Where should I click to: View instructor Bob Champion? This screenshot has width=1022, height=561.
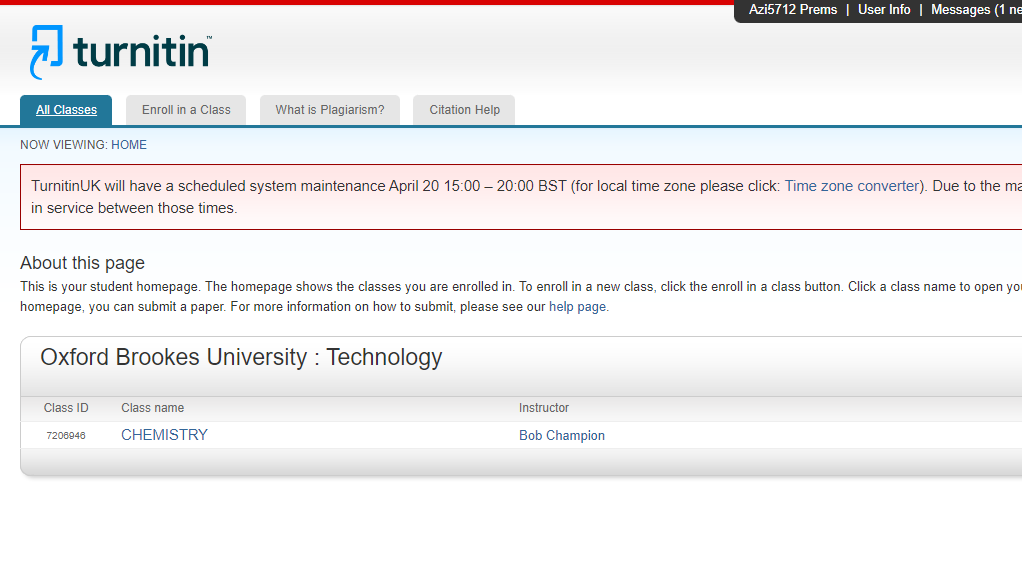click(x=562, y=435)
